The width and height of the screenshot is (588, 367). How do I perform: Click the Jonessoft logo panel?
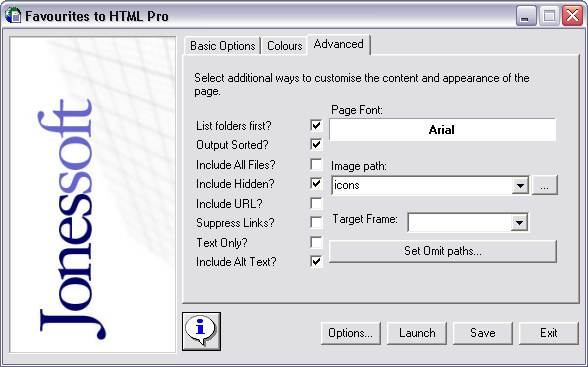[x=93, y=195]
